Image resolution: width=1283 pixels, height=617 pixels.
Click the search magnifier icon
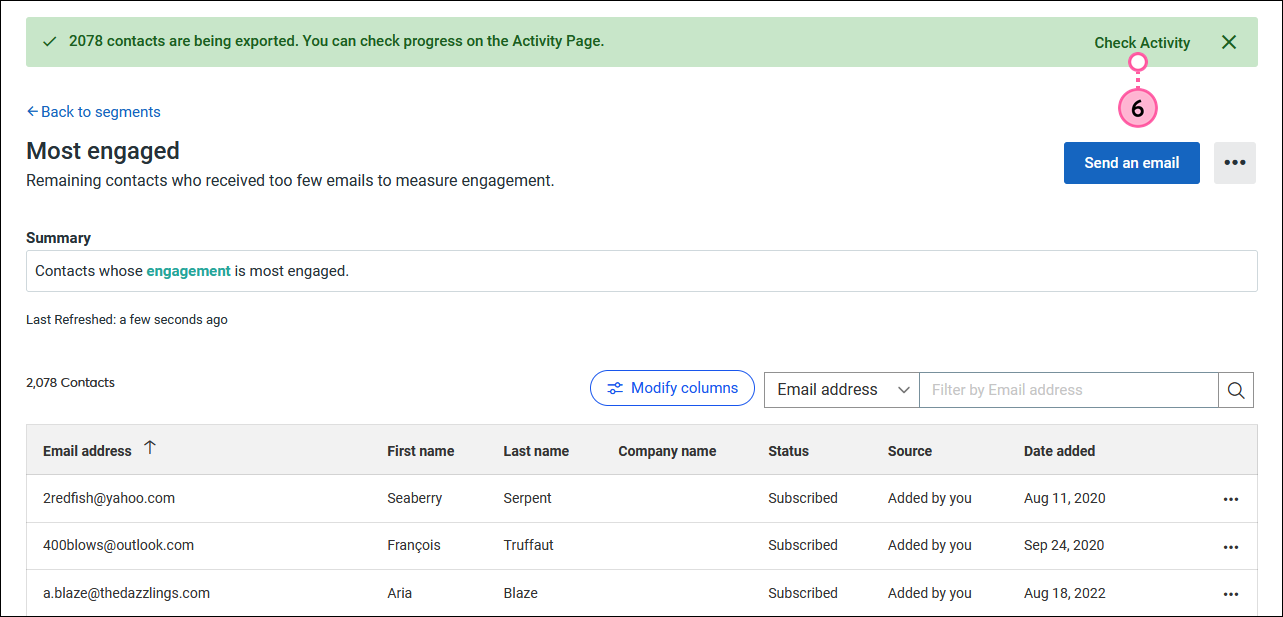click(x=1236, y=390)
